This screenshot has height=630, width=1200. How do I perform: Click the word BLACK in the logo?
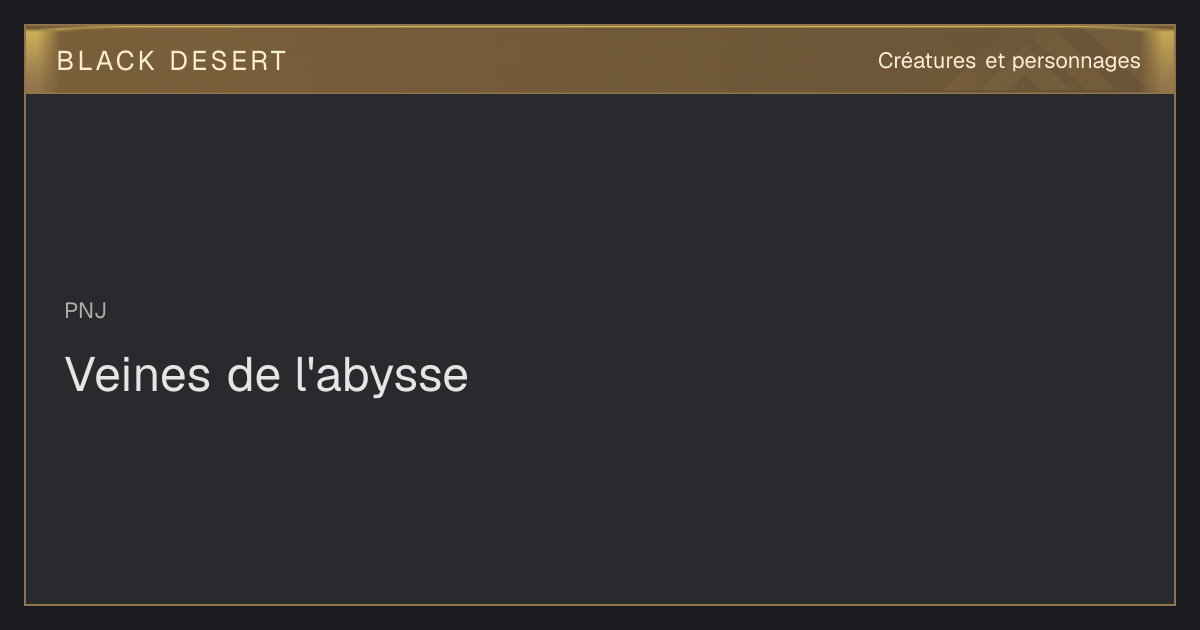click(x=107, y=61)
